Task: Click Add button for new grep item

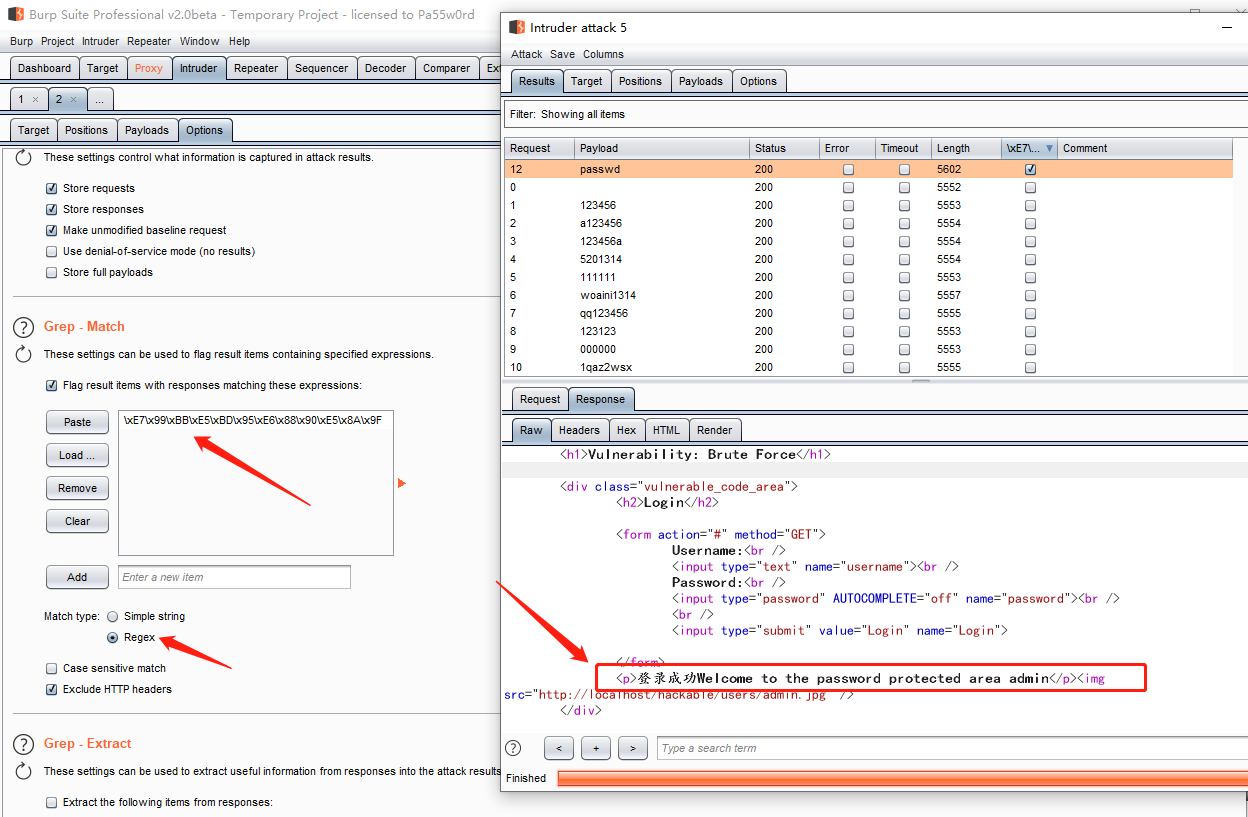Action: tap(77, 577)
